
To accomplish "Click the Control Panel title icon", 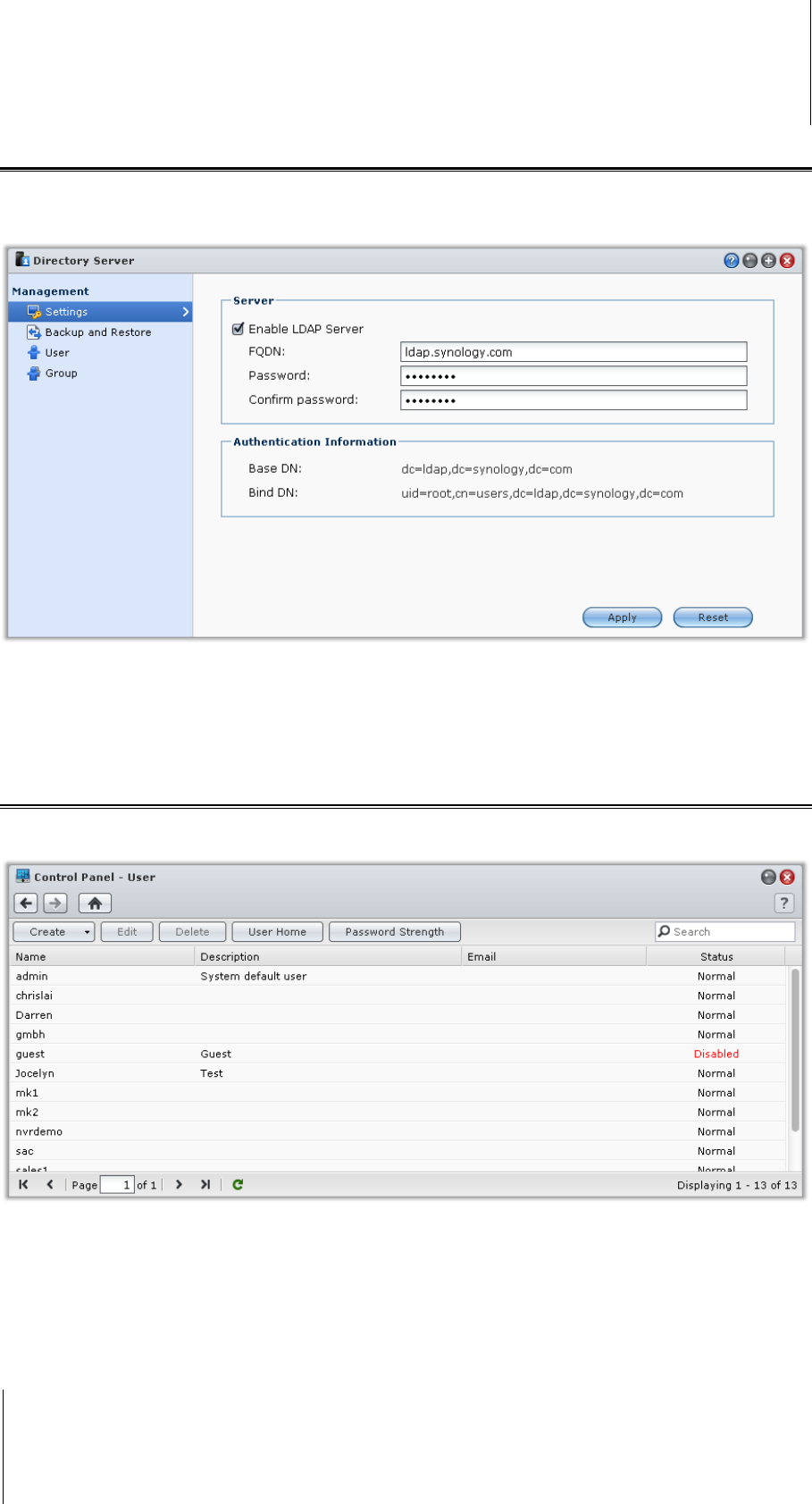I will (23, 877).
